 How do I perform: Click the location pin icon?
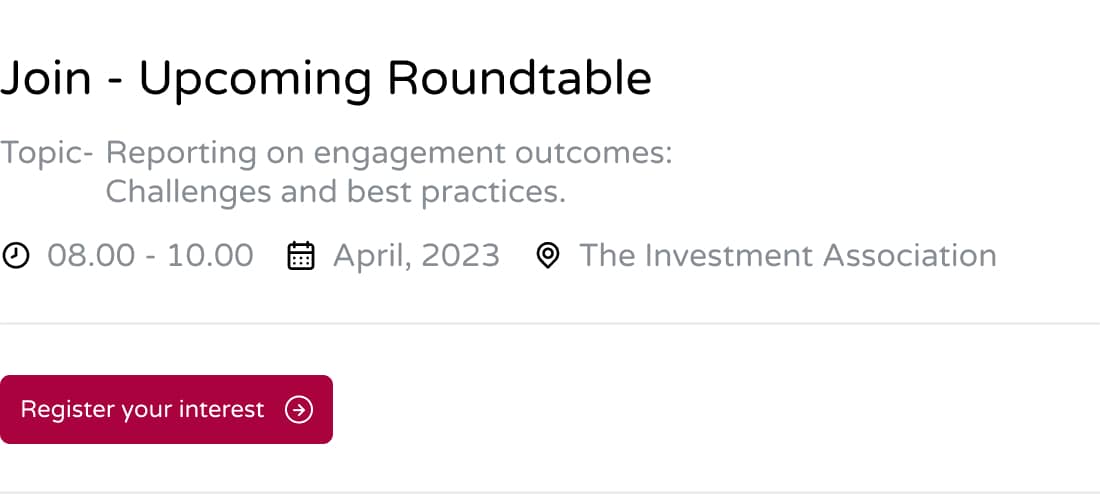[548, 255]
